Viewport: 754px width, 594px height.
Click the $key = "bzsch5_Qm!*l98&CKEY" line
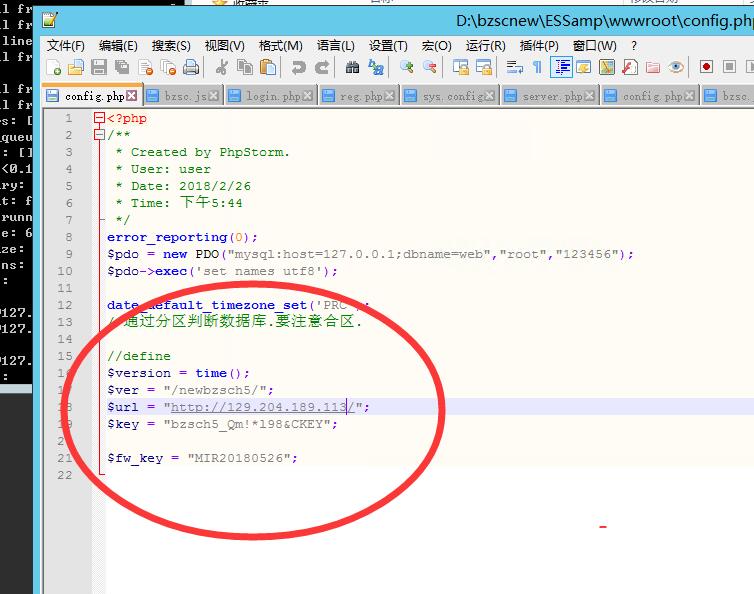tap(223, 424)
